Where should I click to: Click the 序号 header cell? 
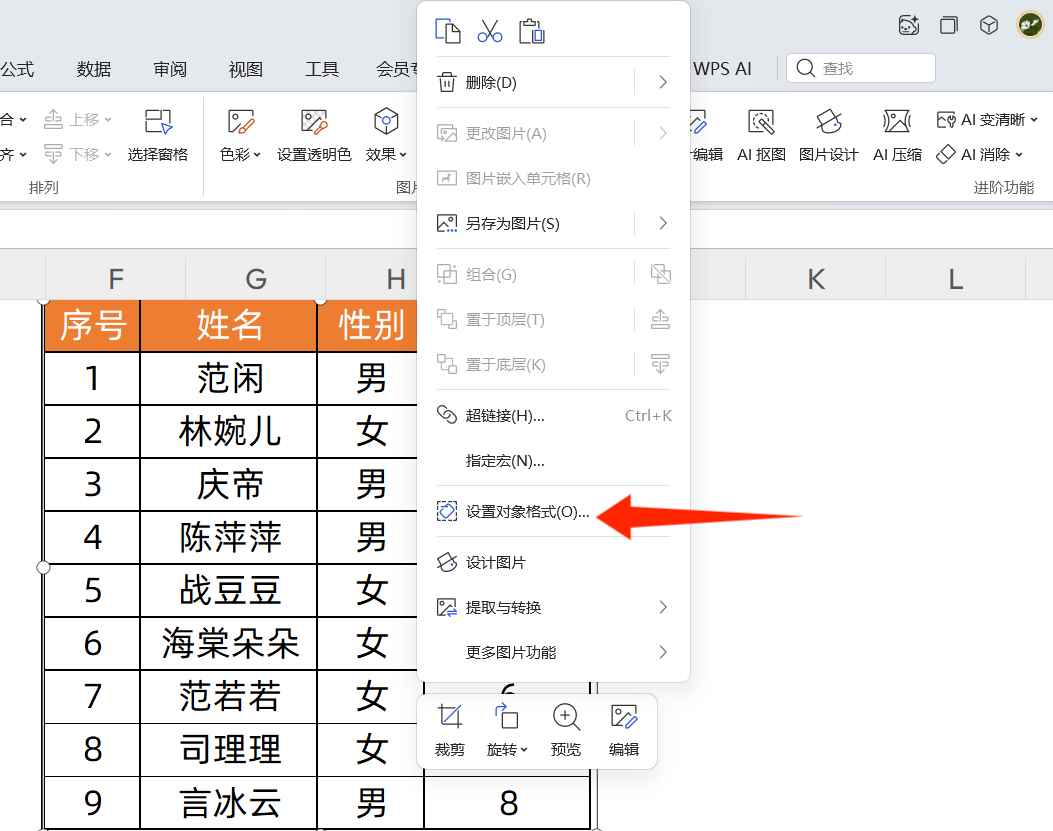[x=92, y=326]
